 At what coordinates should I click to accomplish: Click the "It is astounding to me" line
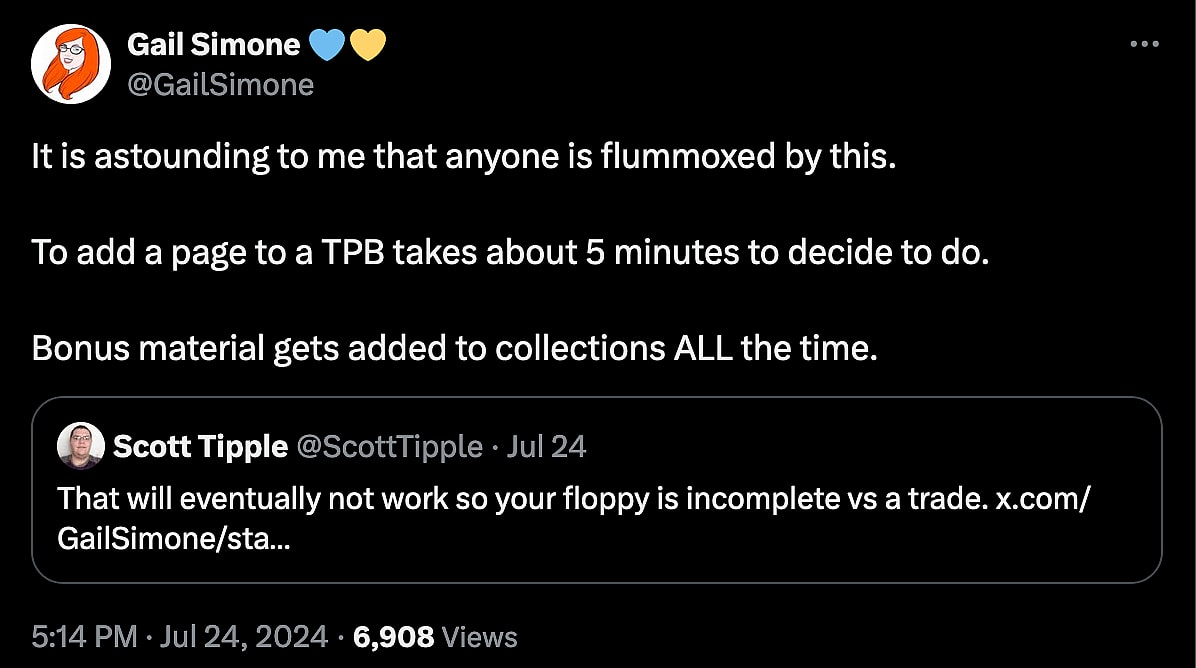click(459, 157)
